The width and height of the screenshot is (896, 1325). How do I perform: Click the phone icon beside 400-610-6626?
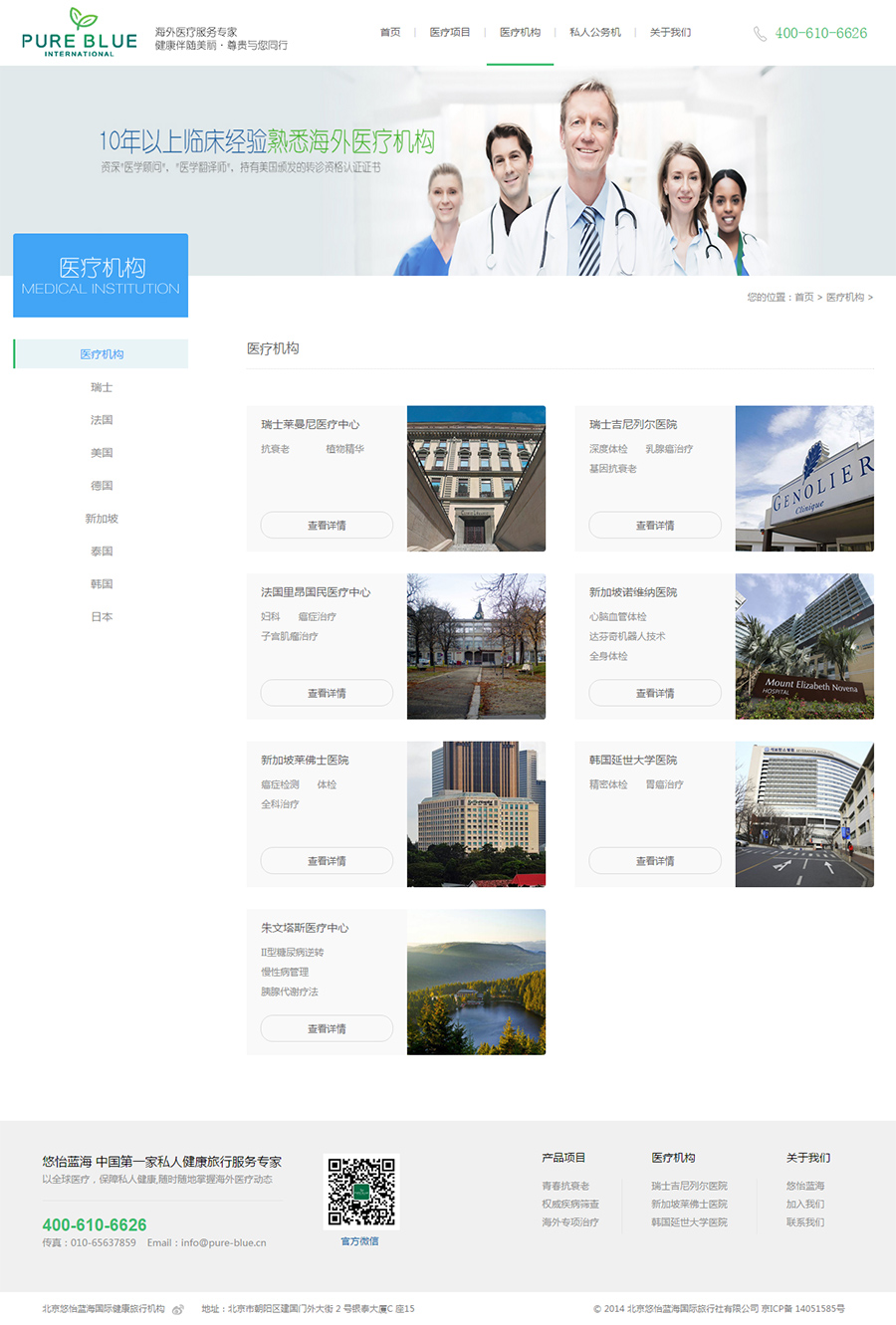click(x=761, y=32)
